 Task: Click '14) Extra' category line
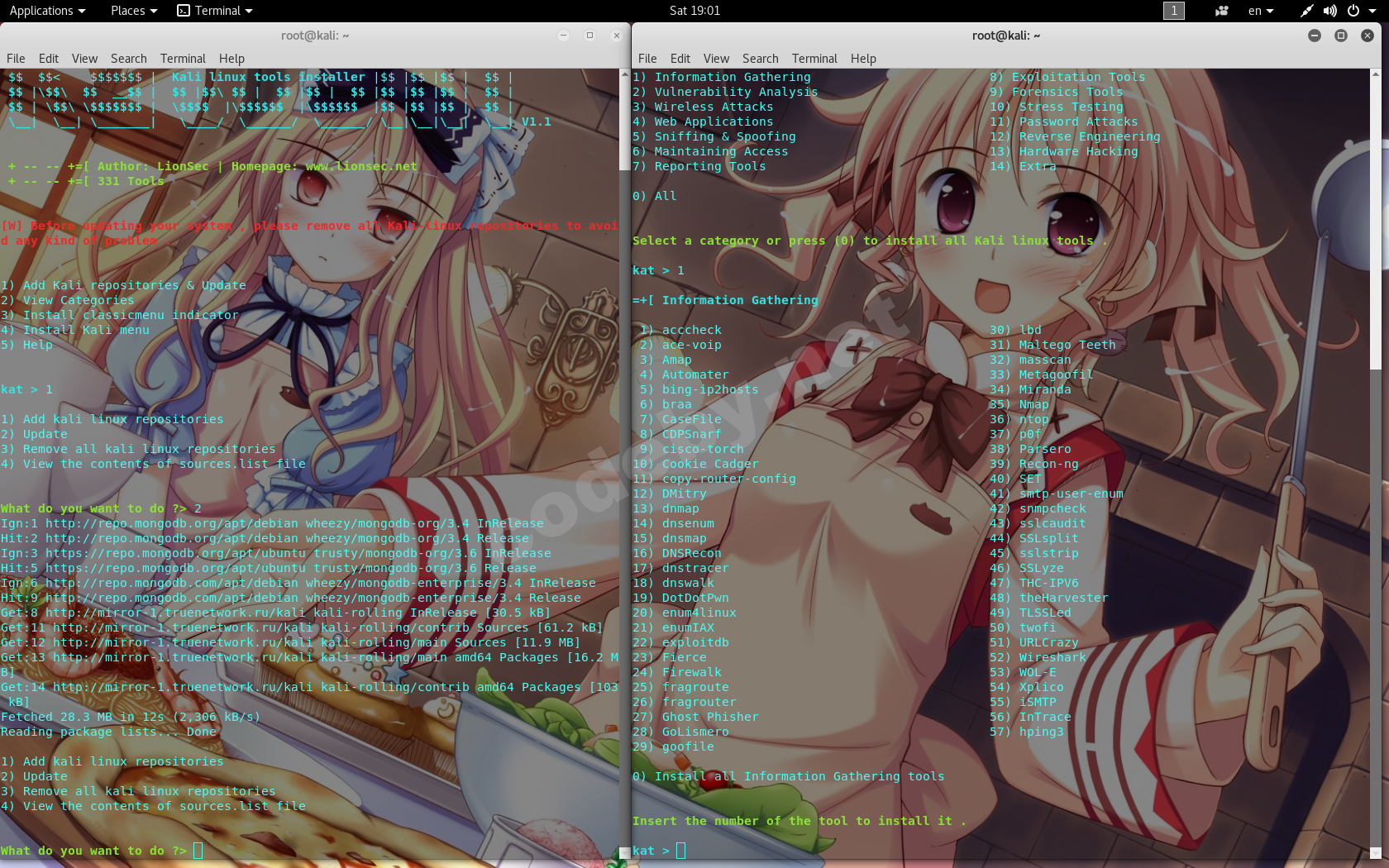(x=1023, y=166)
